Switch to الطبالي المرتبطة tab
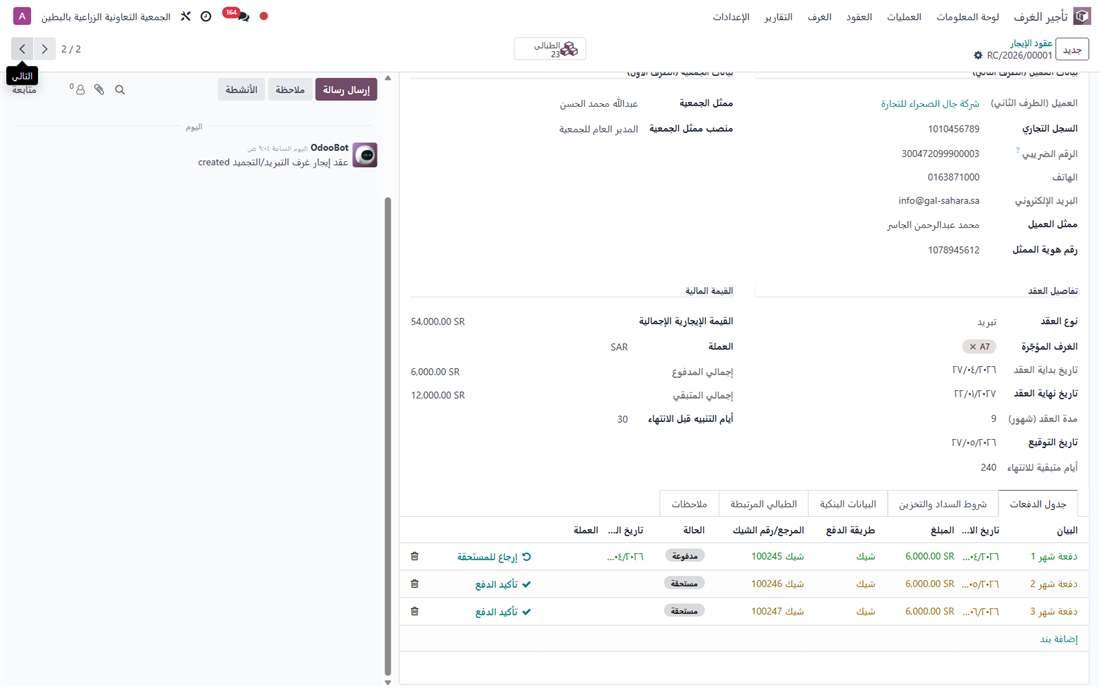Screen dimensions: 1100x688 [x=763, y=504]
